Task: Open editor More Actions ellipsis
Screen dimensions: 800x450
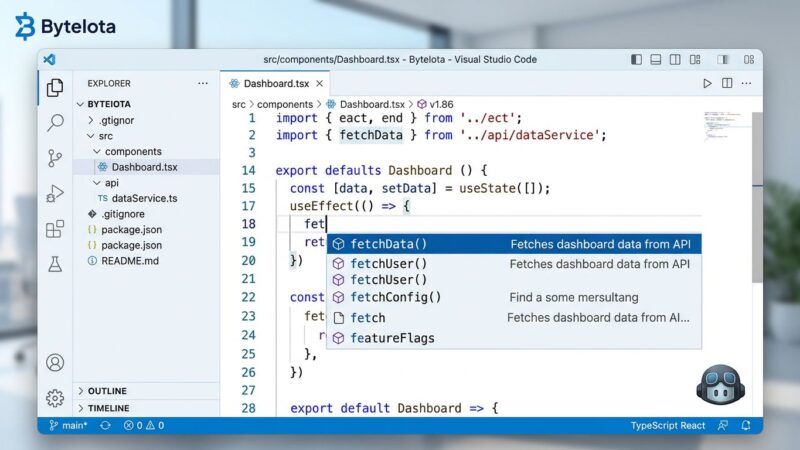Action: (x=746, y=83)
